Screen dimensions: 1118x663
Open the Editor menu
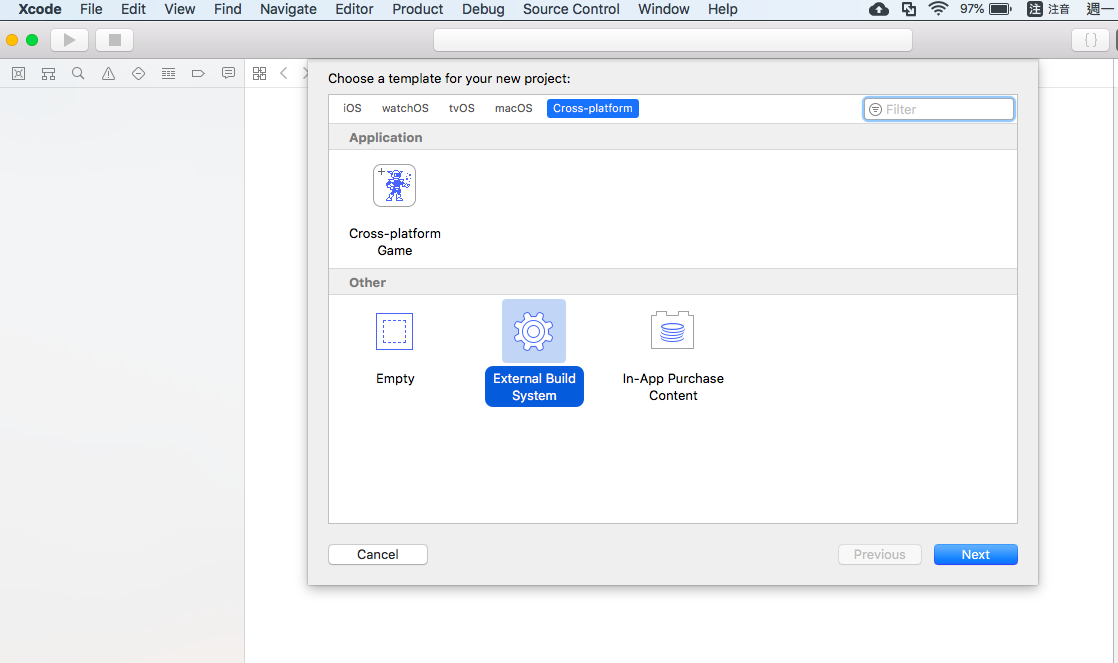click(x=354, y=9)
